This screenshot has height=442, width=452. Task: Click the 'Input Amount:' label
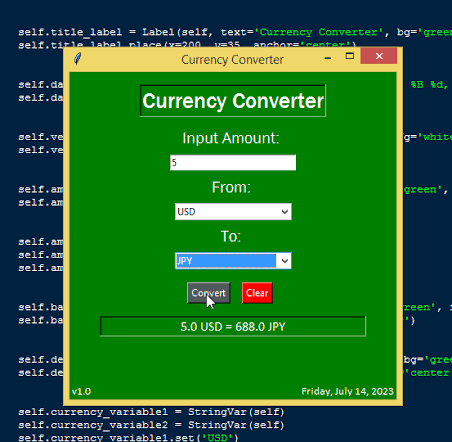pyautogui.click(x=231, y=138)
